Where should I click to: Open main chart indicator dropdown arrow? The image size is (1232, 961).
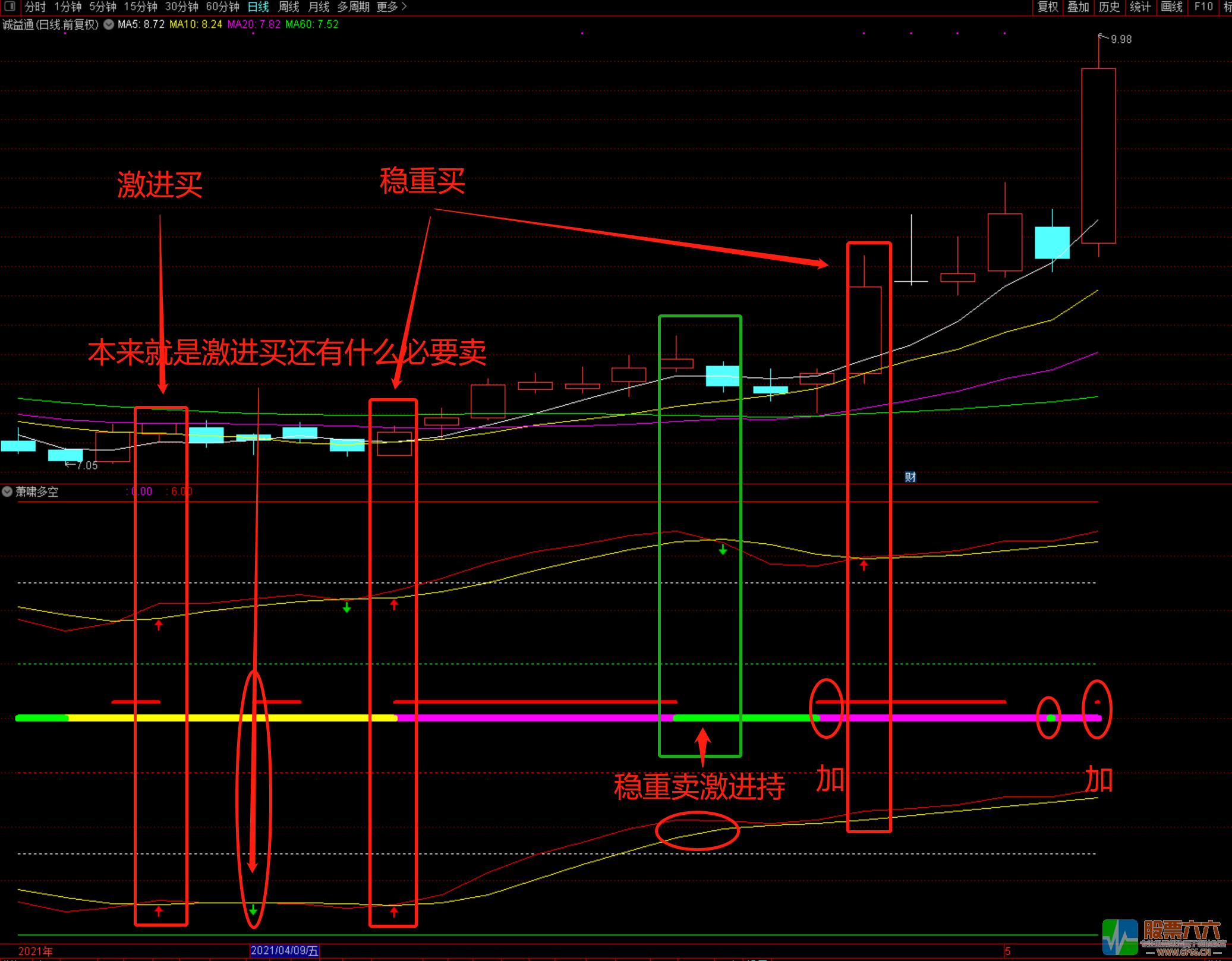[x=109, y=24]
